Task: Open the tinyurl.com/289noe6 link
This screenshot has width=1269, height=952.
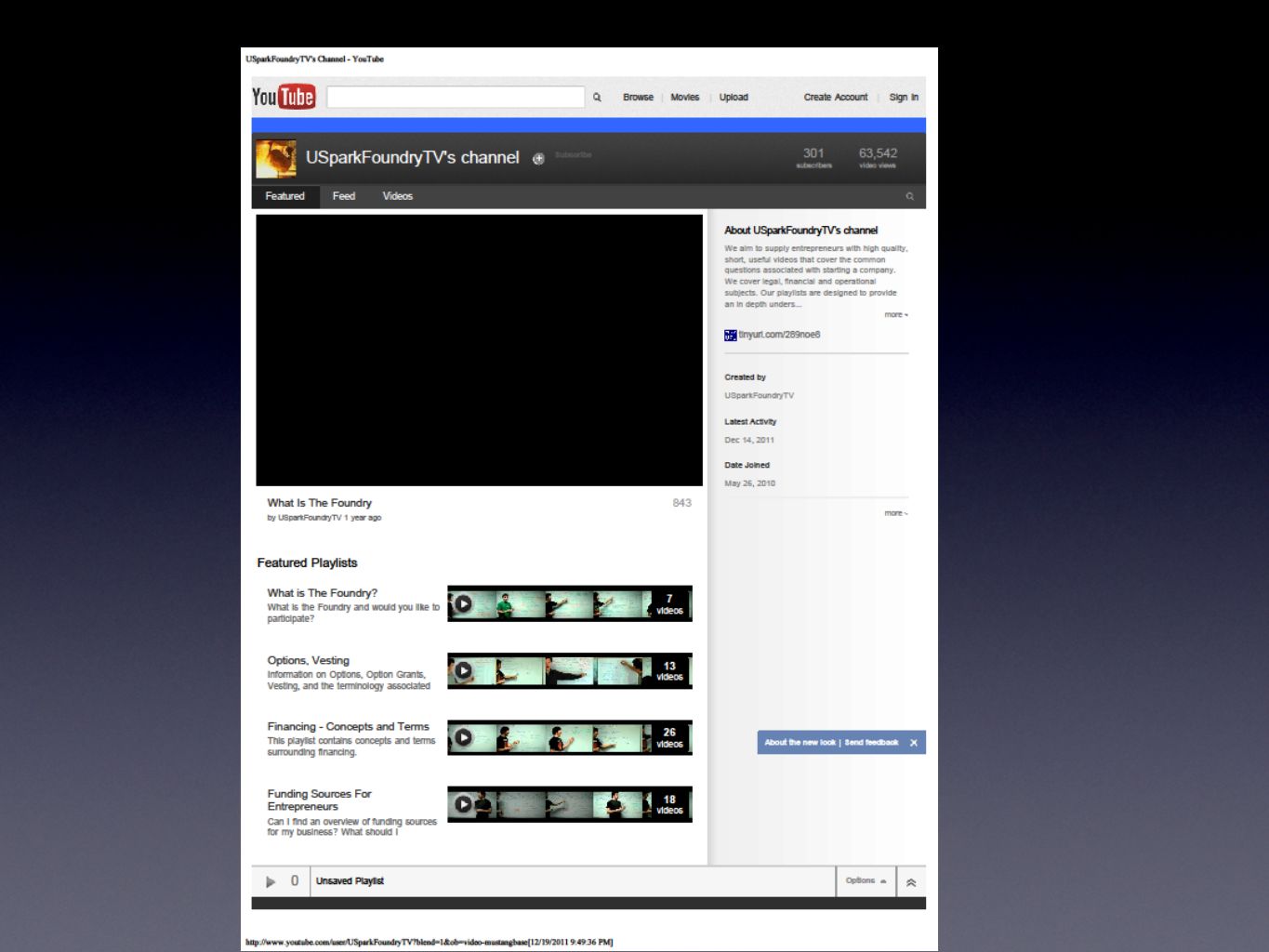Action: click(779, 335)
